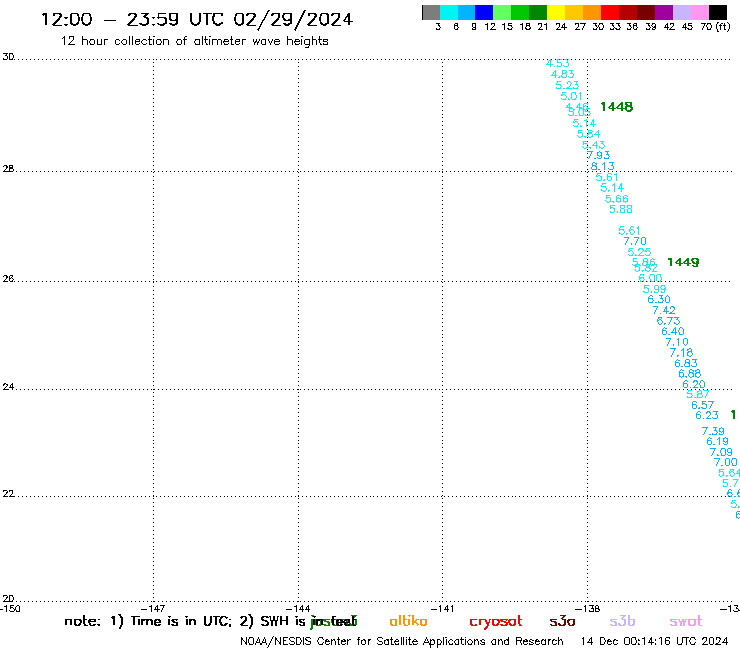The height and width of the screenshot is (650, 740).
Task: Click the NOAA/NESDIS Center credit line
Action: (x=402, y=642)
